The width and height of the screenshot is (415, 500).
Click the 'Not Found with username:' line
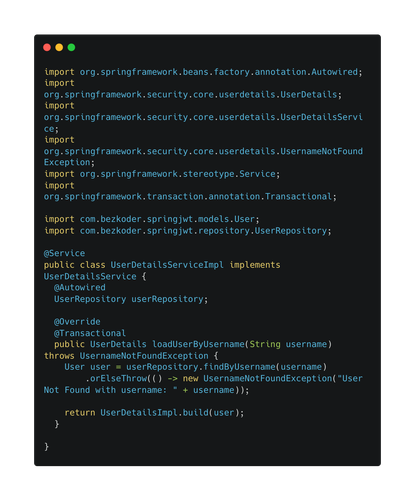pos(146,390)
